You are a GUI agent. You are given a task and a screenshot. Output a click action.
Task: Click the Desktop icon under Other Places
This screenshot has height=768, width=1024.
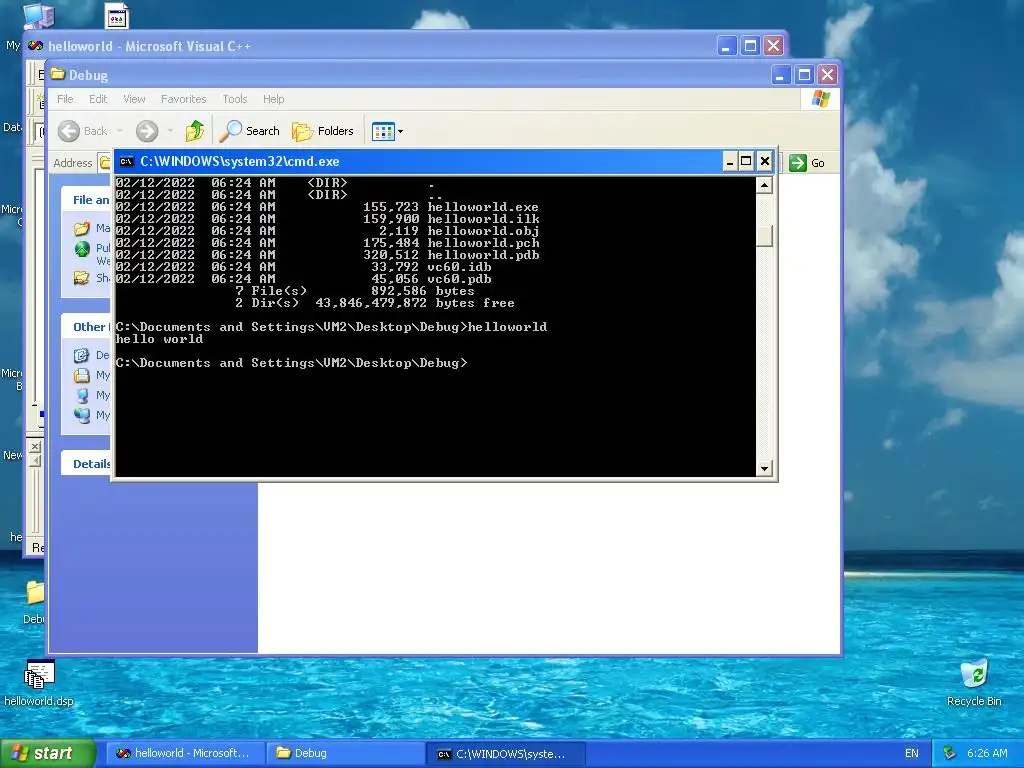click(x=82, y=355)
